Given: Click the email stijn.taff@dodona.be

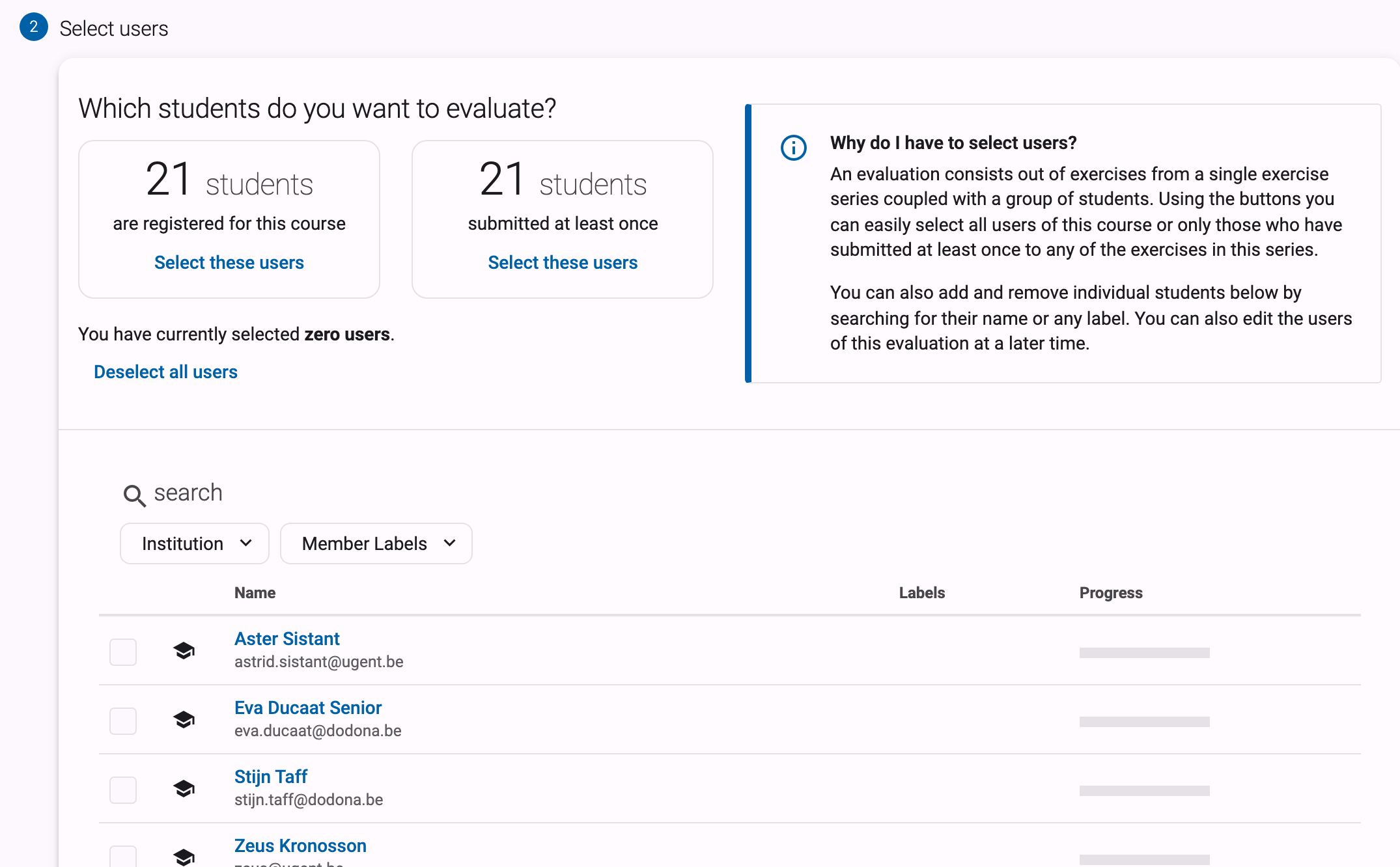Looking at the screenshot, I should click(x=309, y=800).
